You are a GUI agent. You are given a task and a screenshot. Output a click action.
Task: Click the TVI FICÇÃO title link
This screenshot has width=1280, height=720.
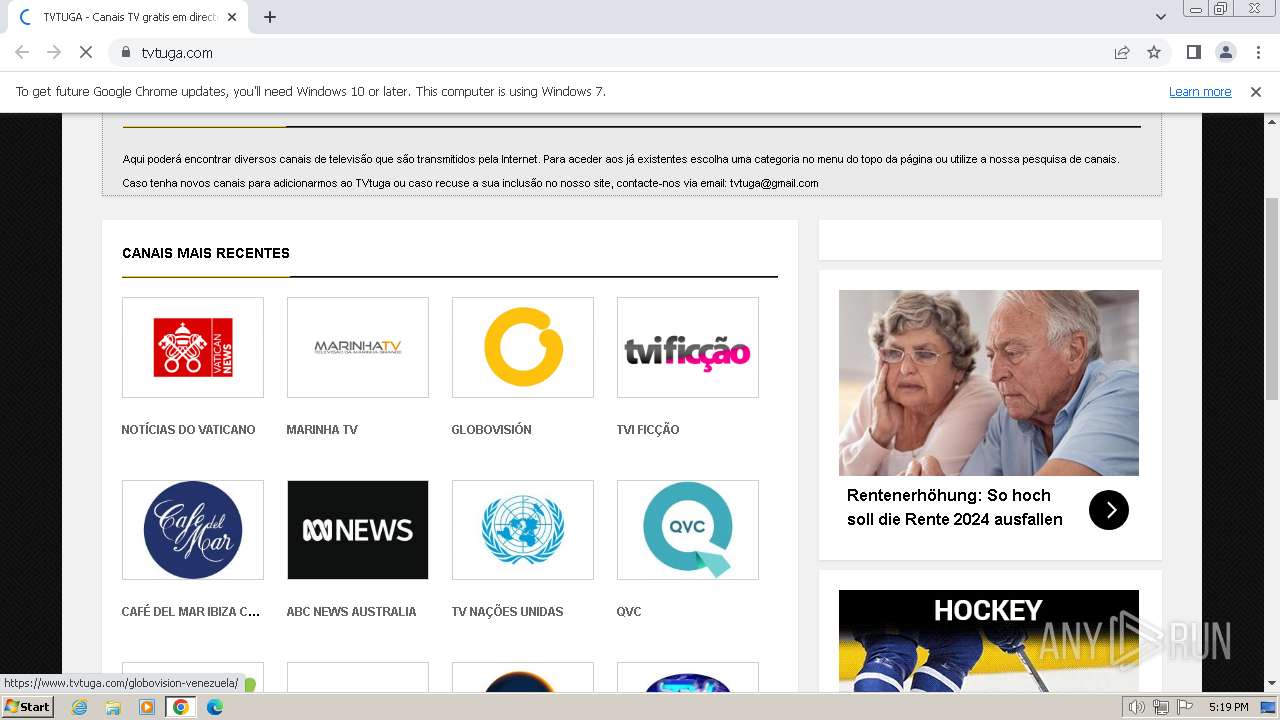click(648, 430)
